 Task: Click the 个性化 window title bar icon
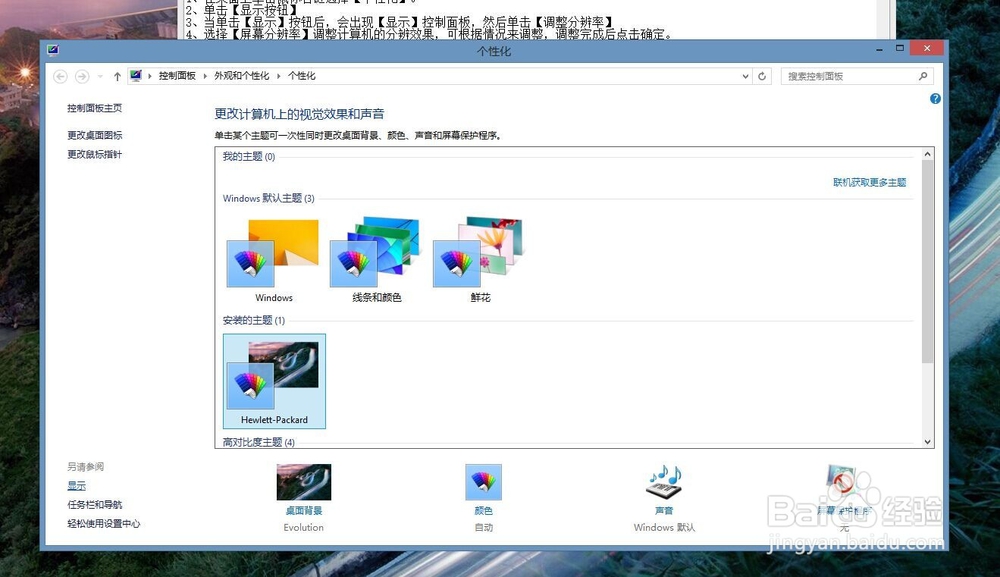coord(53,50)
